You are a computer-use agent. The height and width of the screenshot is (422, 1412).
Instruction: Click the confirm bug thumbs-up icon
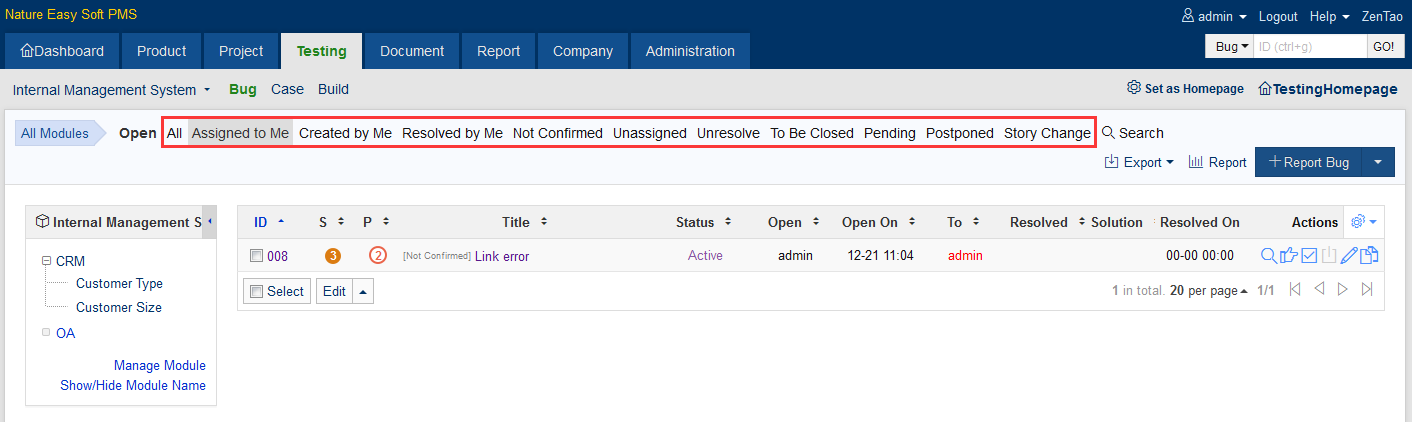tap(1289, 255)
